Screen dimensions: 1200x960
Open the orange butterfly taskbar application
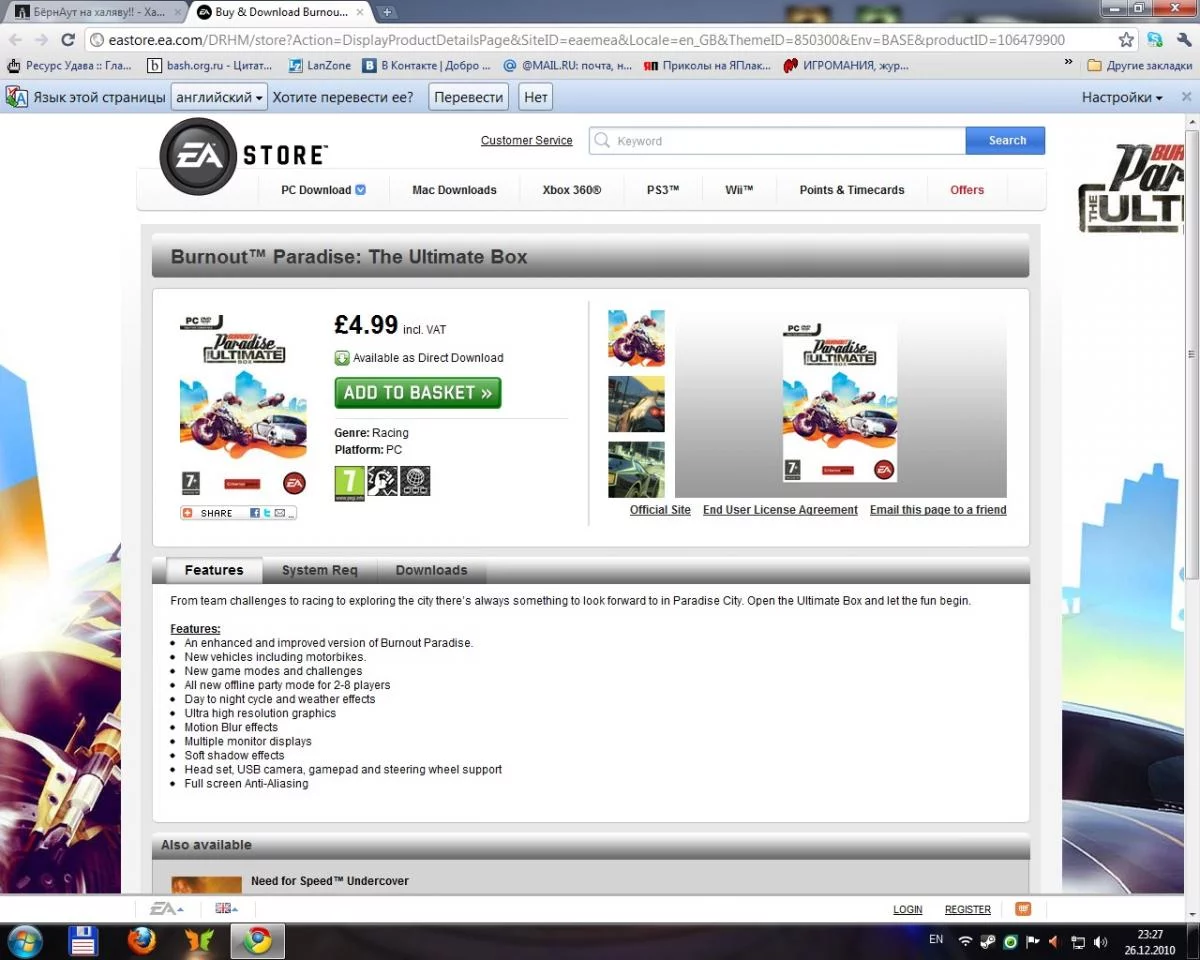click(199, 941)
